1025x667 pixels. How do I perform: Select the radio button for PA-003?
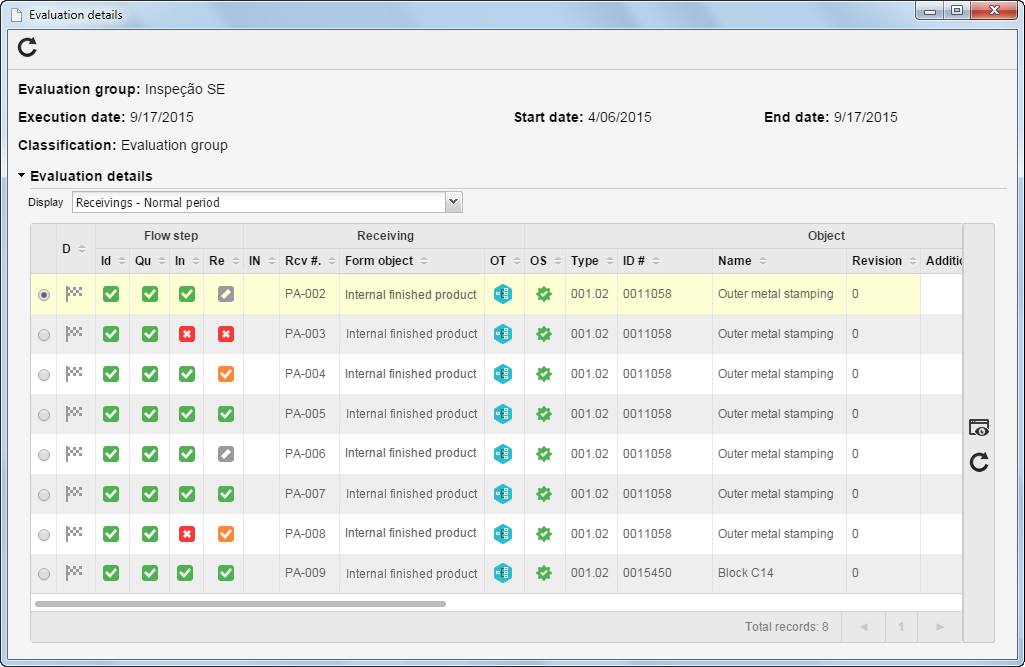[x=44, y=335]
